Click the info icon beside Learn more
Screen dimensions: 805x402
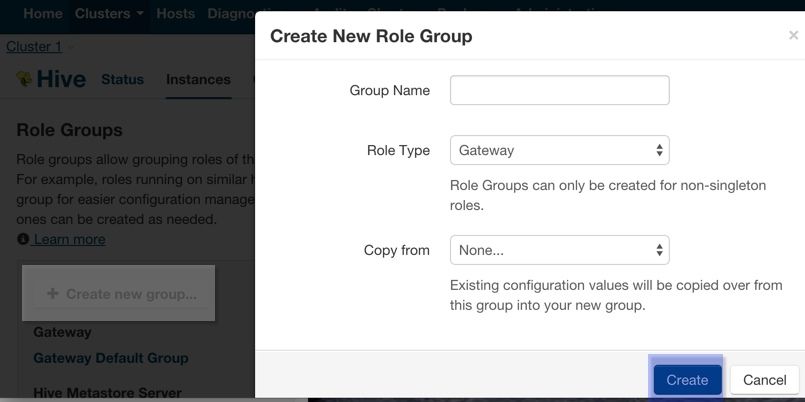click(23, 240)
